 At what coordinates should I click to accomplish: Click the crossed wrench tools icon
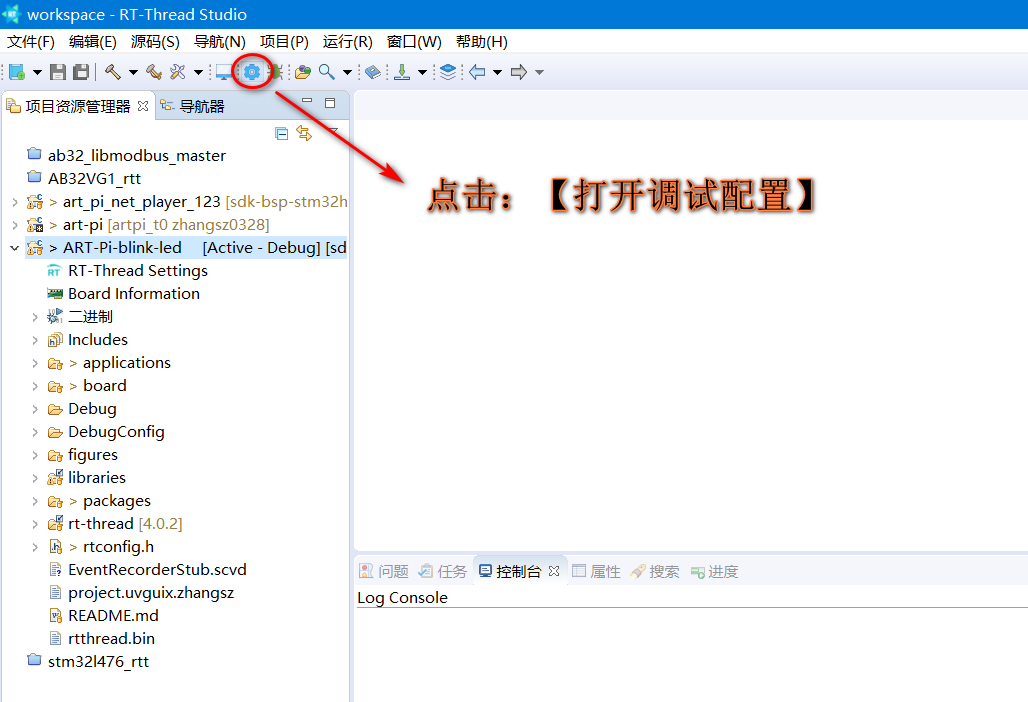click(178, 72)
